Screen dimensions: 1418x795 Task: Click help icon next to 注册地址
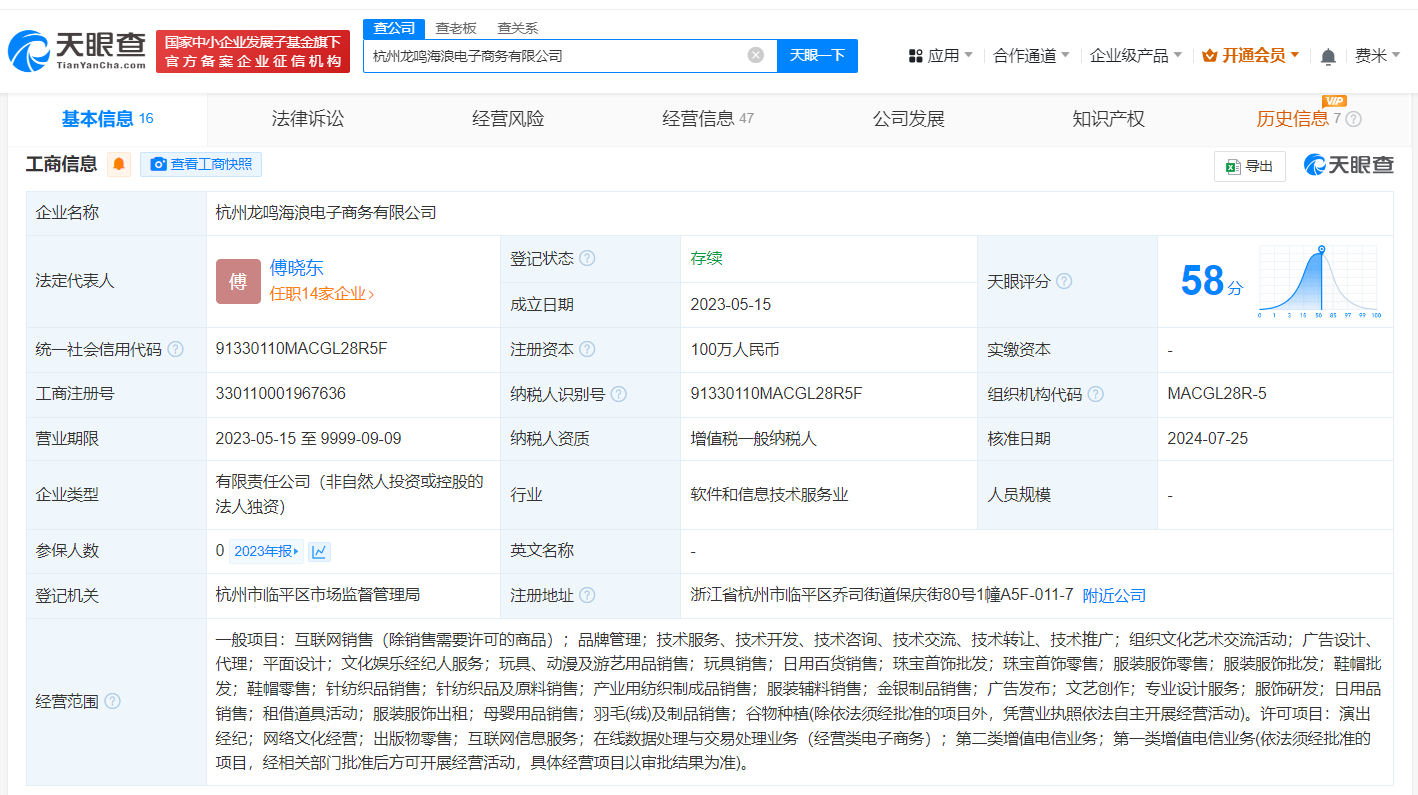pyautogui.click(x=587, y=595)
